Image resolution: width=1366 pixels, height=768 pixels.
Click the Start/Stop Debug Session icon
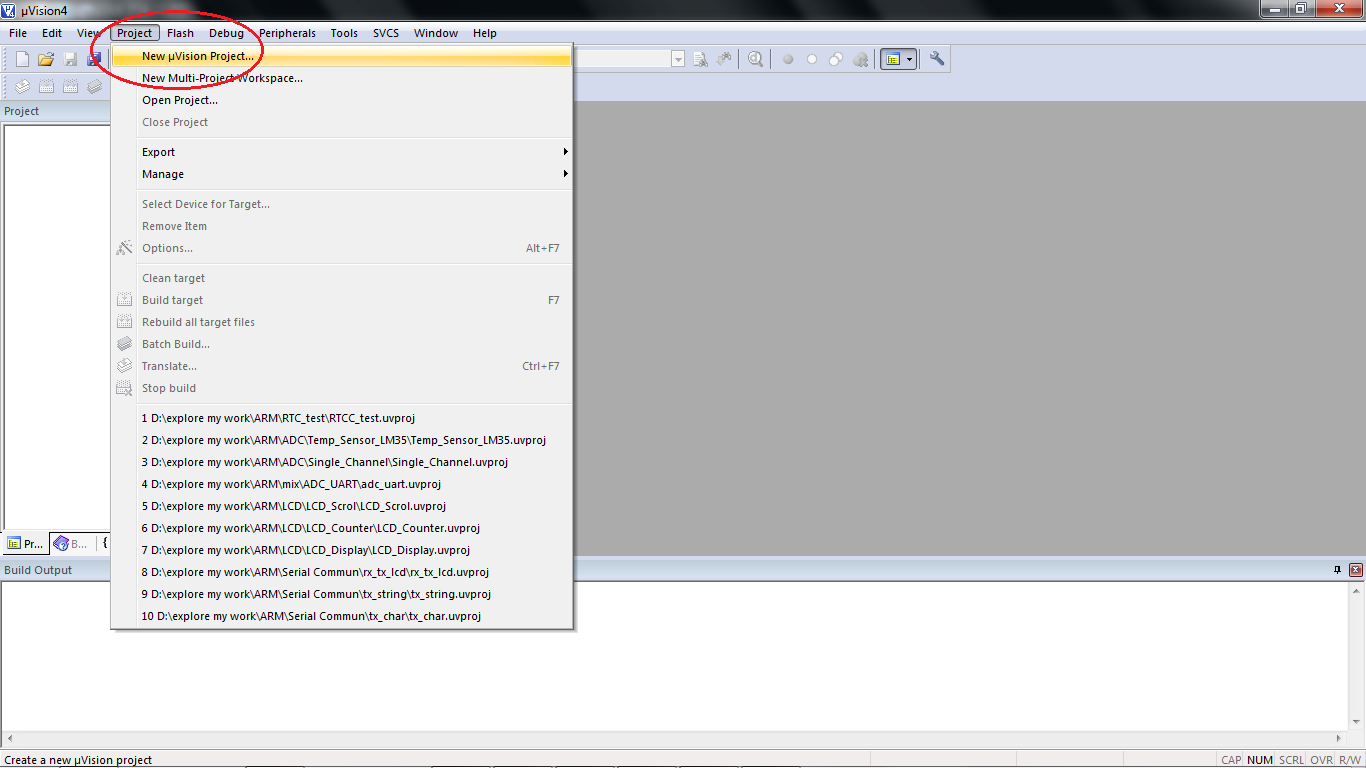[x=755, y=59]
